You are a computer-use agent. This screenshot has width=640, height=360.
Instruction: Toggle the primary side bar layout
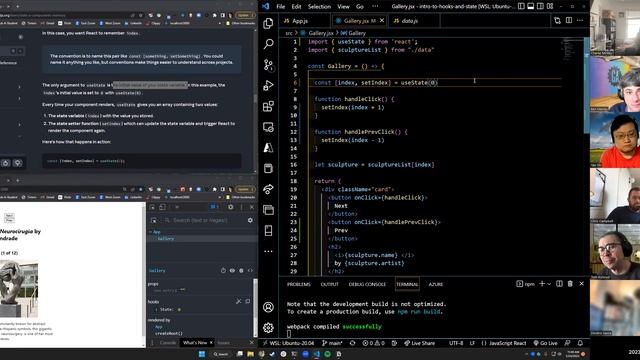coord(521,6)
